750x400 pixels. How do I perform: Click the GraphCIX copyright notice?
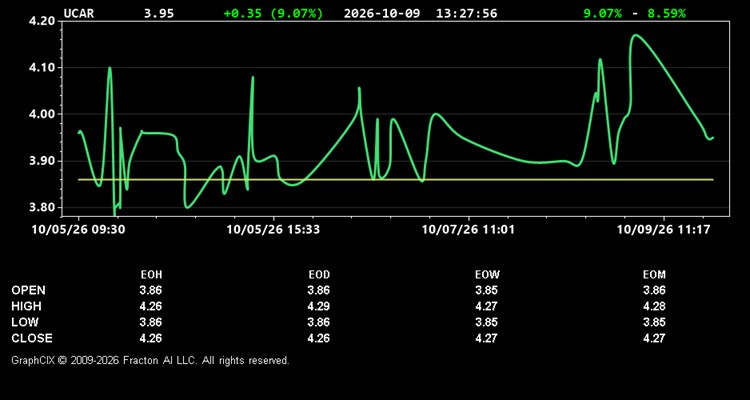(x=150, y=360)
